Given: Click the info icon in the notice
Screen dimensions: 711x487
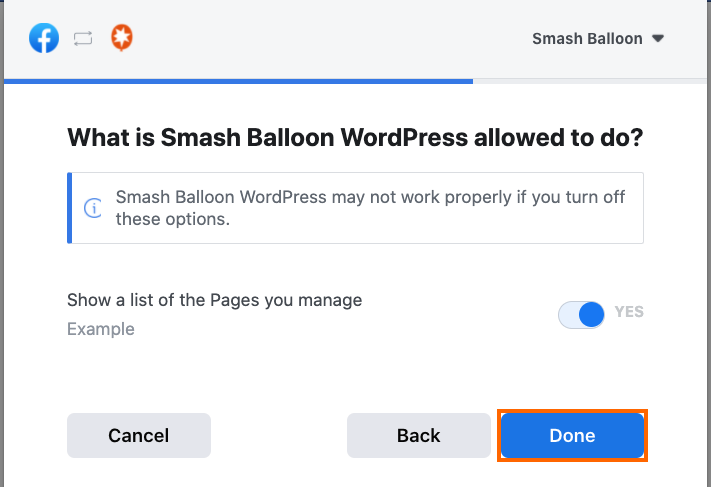Looking at the screenshot, I should pyautogui.click(x=93, y=208).
